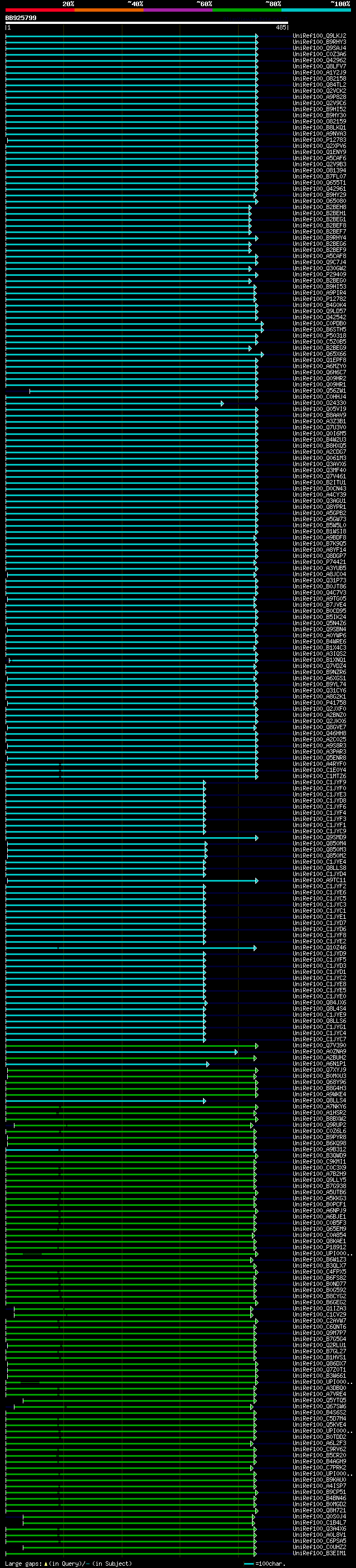
Task: Select hit UniRef100_B9RHY3
Action: 319,42
